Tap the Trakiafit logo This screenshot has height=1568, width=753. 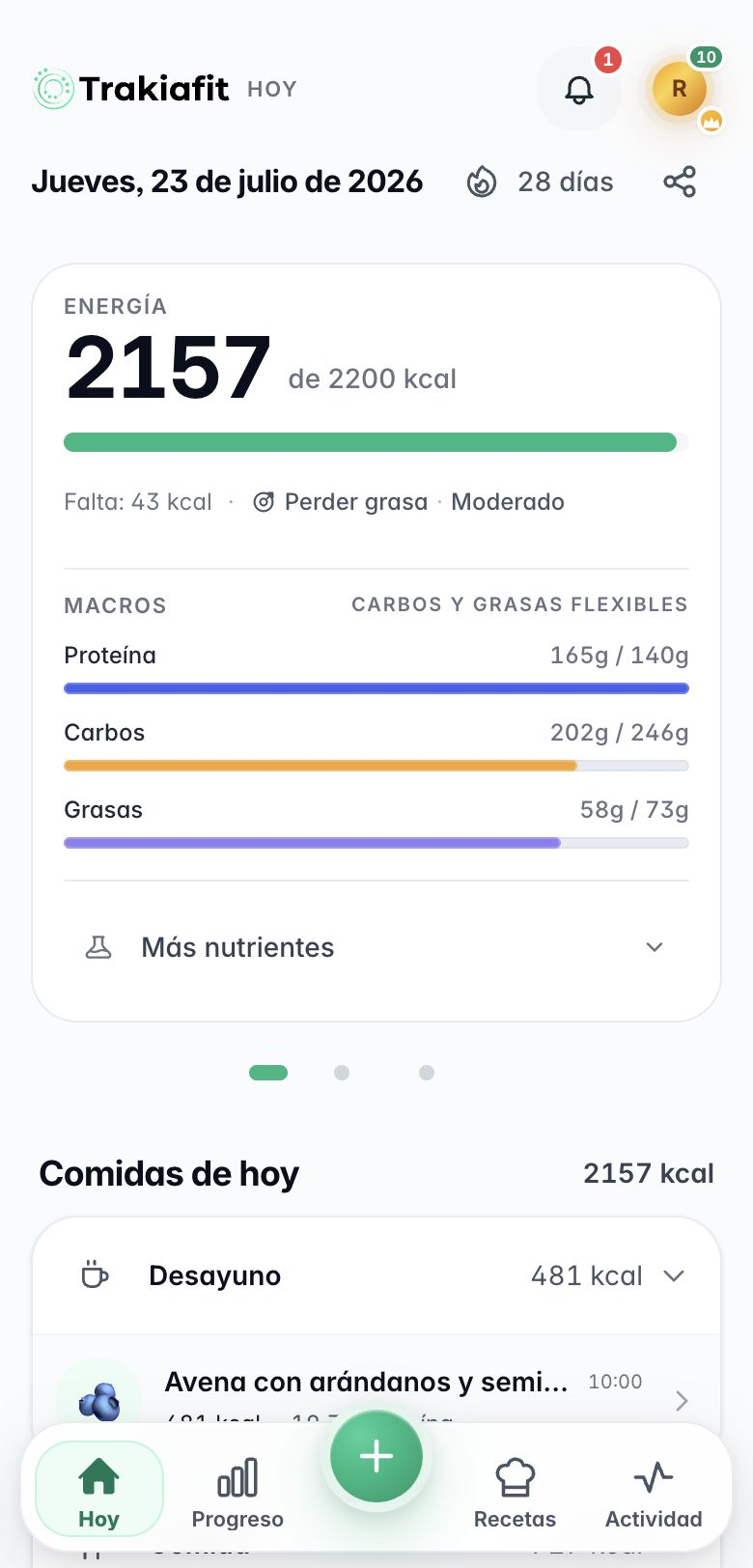[131, 89]
